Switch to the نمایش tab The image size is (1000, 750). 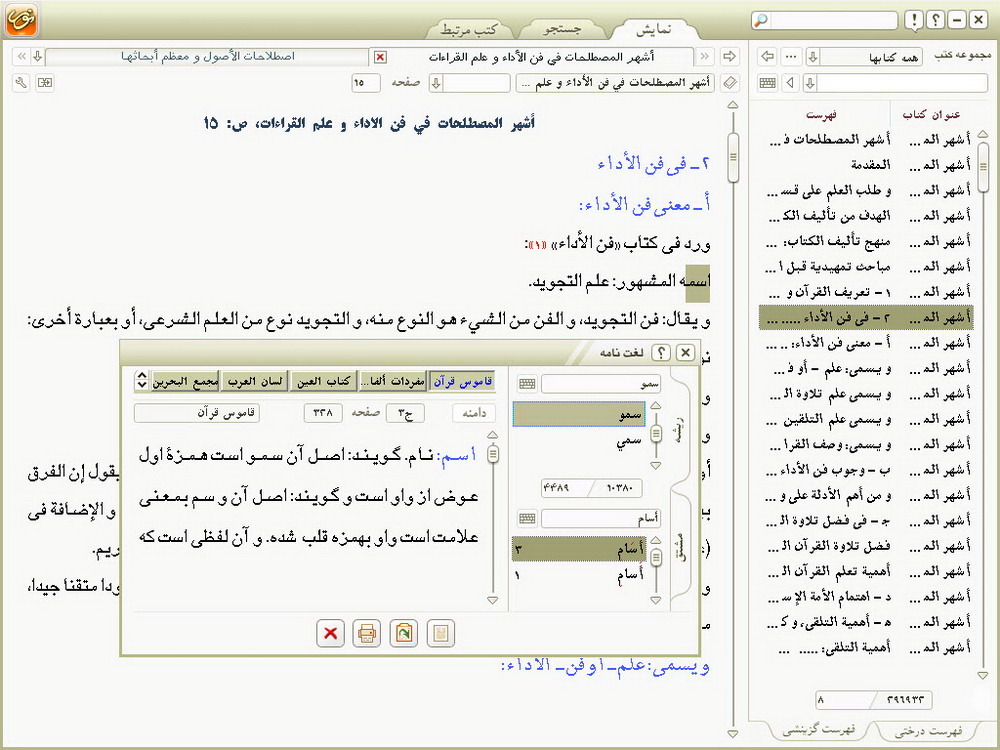coord(654,29)
